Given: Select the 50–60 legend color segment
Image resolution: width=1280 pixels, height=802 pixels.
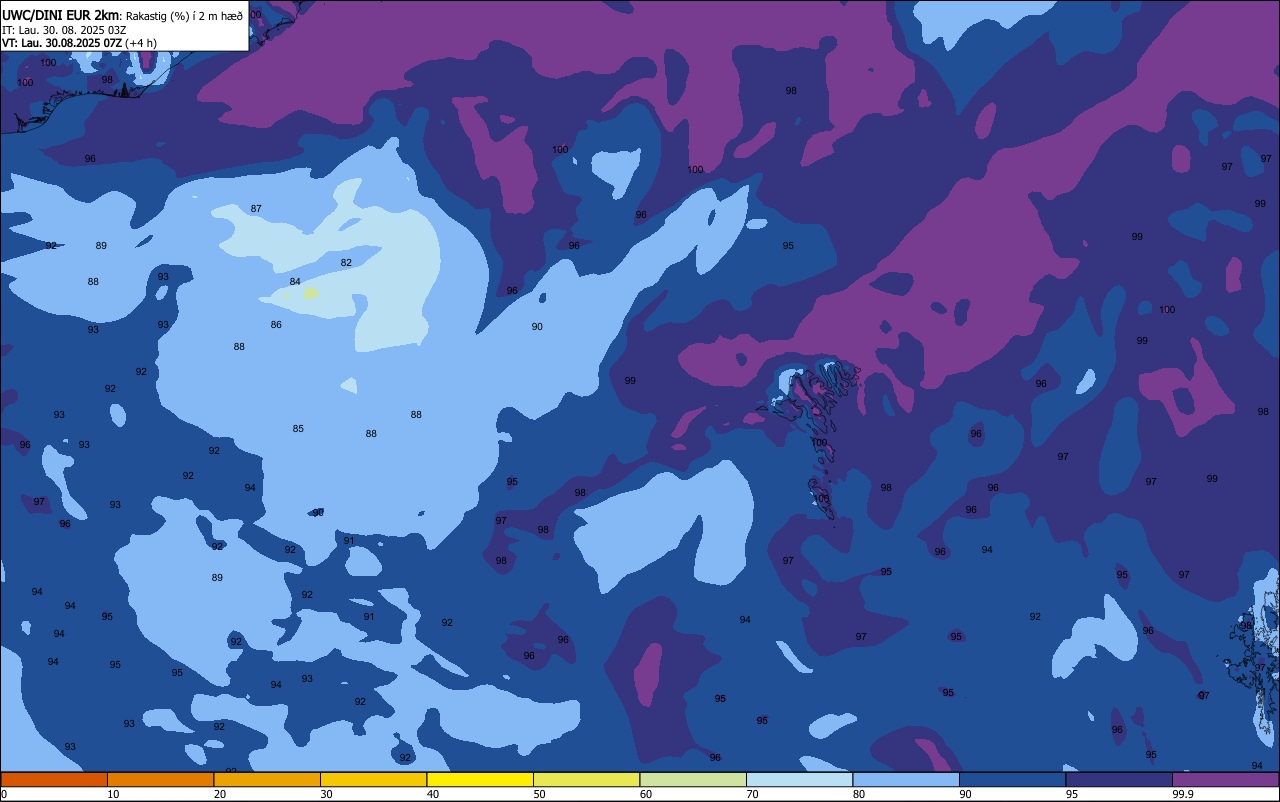Looking at the screenshot, I should click(x=586, y=779).
